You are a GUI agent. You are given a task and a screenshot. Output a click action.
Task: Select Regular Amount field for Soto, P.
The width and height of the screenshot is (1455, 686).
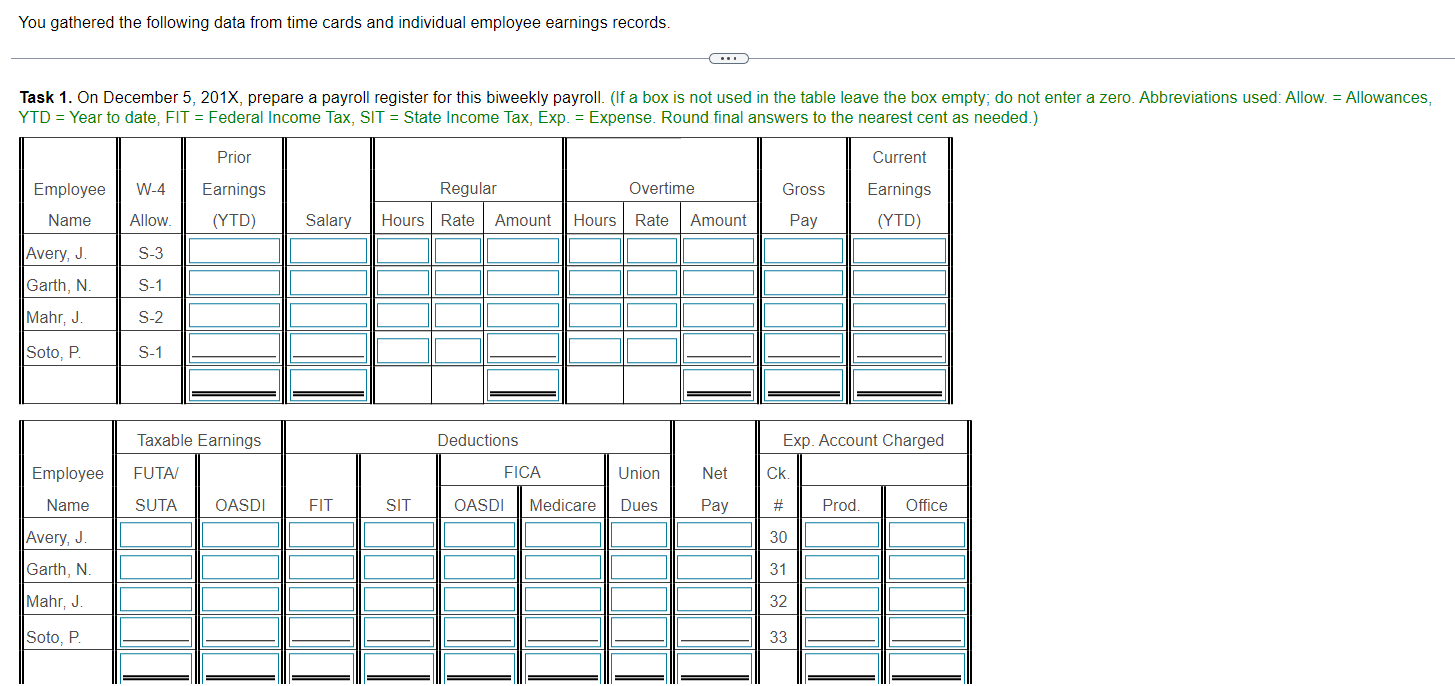[523, 347]
